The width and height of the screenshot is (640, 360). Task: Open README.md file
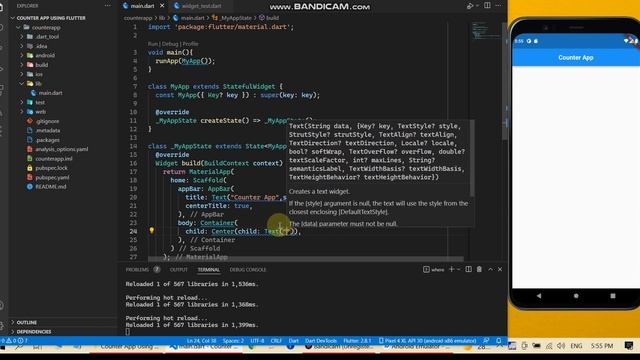(51, 187)
